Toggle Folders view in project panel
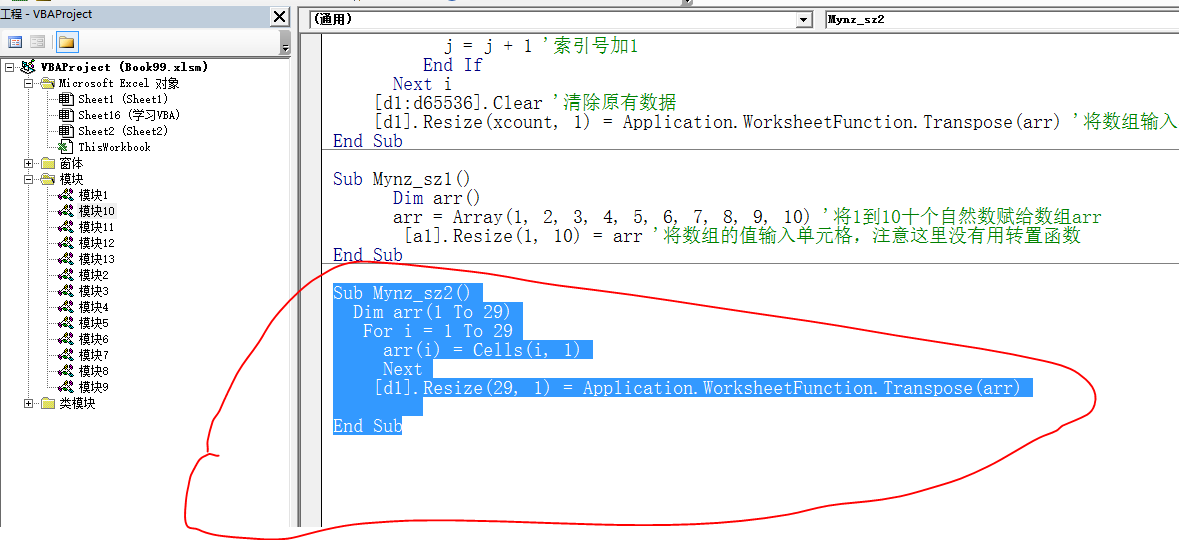The image size is (1179, 540). (x=66, y=42)
